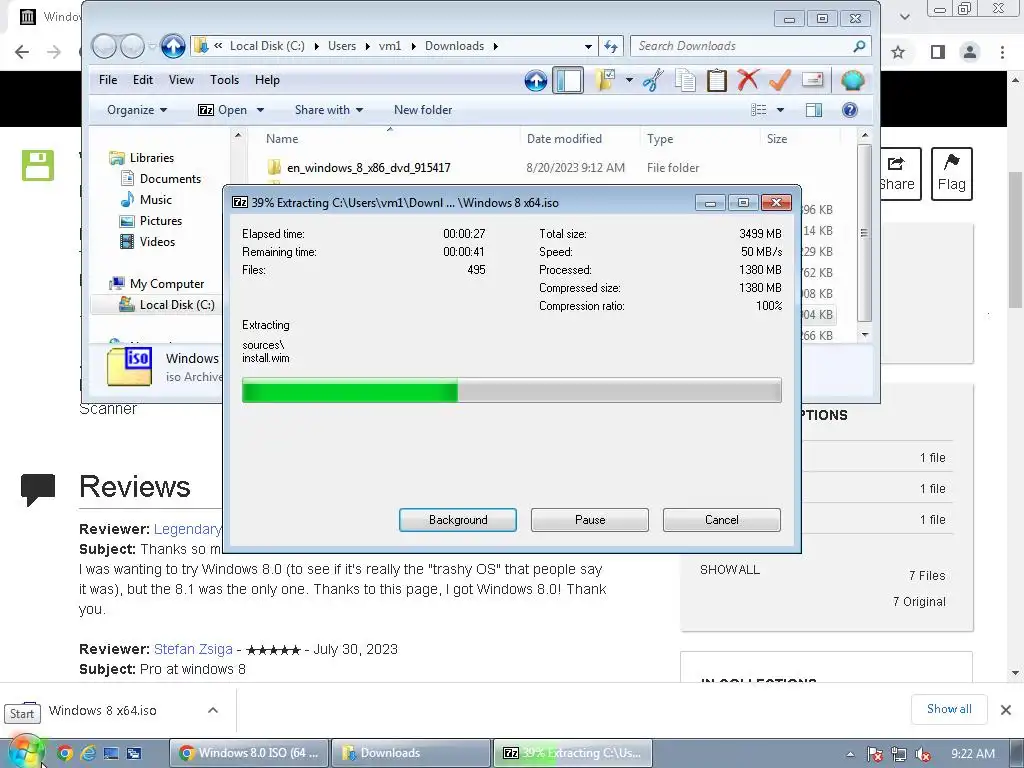Expand the address bar history dropdown

[588, 46]
